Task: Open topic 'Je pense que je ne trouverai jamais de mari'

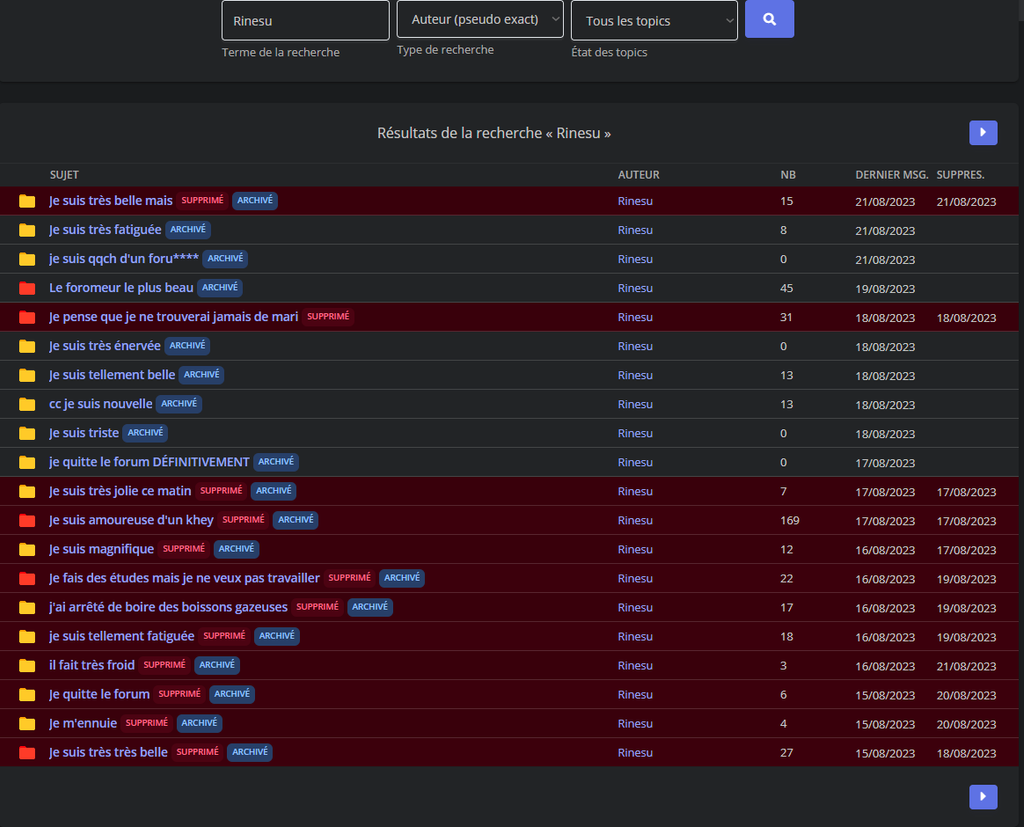Action: [x=173, y=317]
